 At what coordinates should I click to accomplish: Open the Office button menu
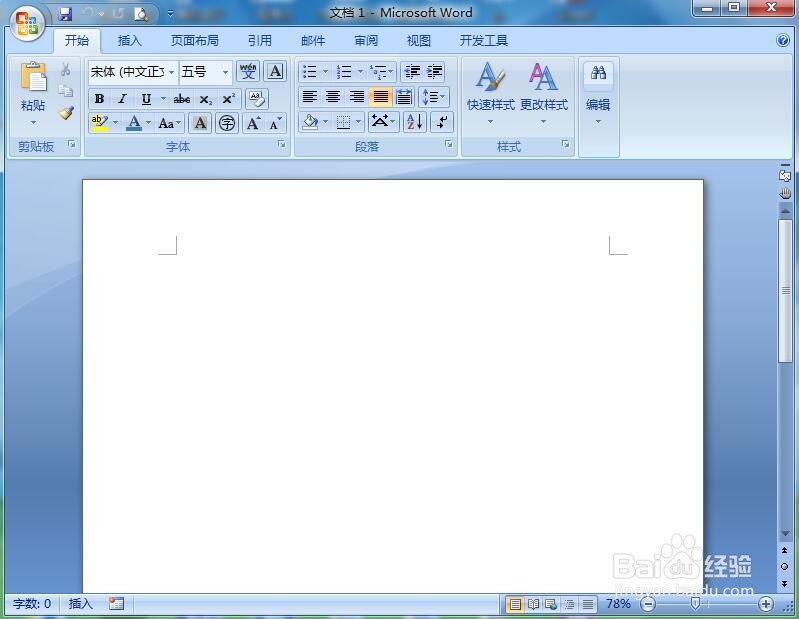click(27, 23)
